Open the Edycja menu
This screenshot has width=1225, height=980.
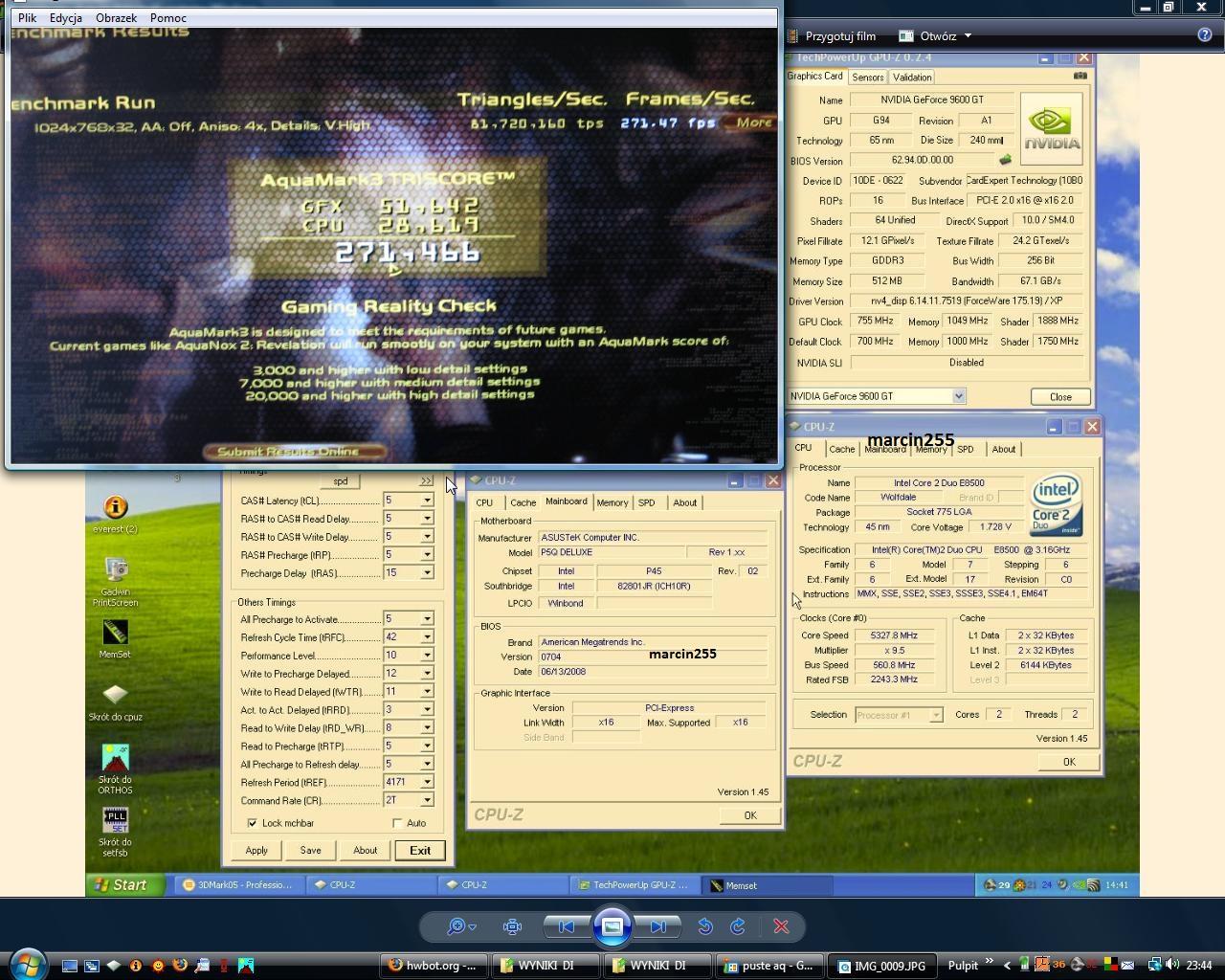coord(65,17)
